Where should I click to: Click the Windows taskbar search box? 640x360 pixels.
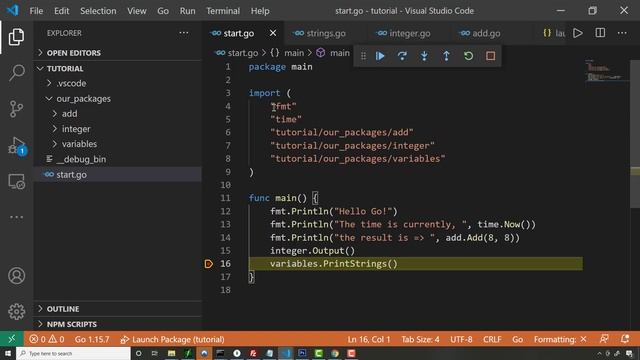73,353
